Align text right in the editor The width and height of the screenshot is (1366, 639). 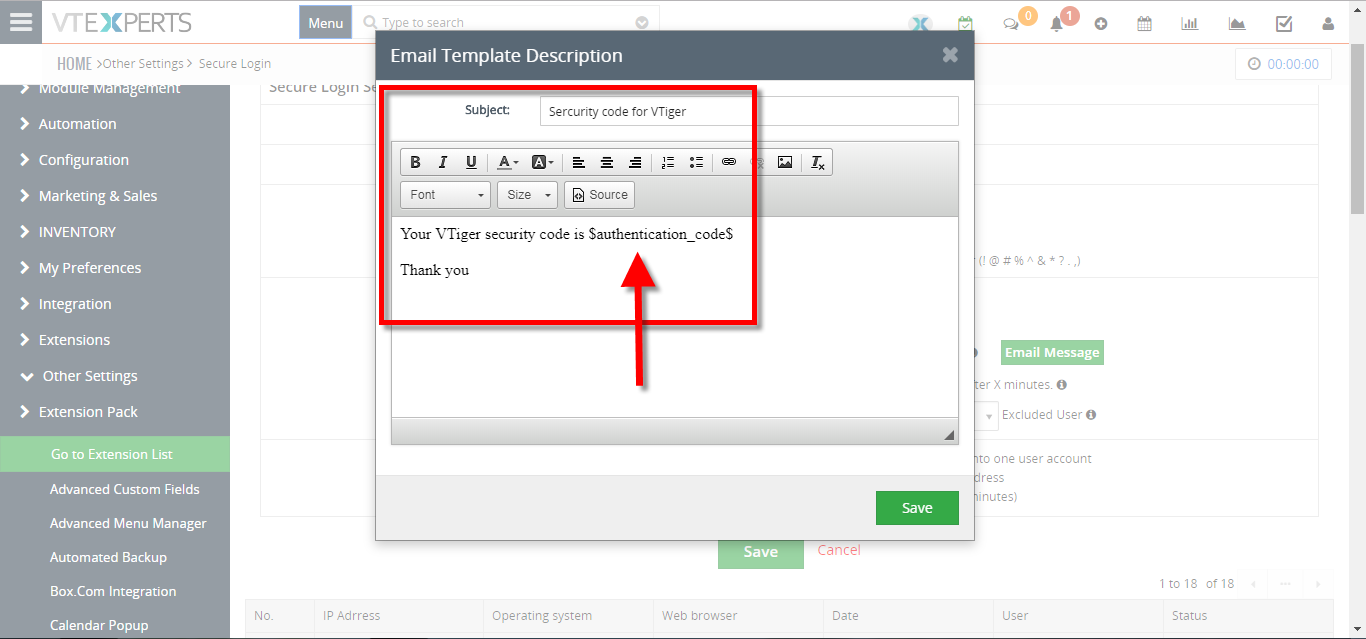click(635, 162)
